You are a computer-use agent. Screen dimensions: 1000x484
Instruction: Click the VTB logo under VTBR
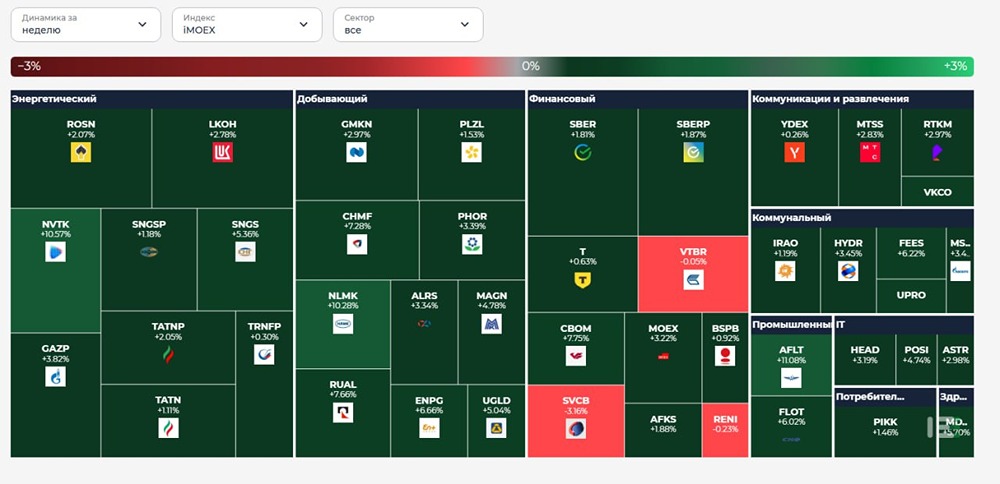pyautogui.click(x=693, y=280)
